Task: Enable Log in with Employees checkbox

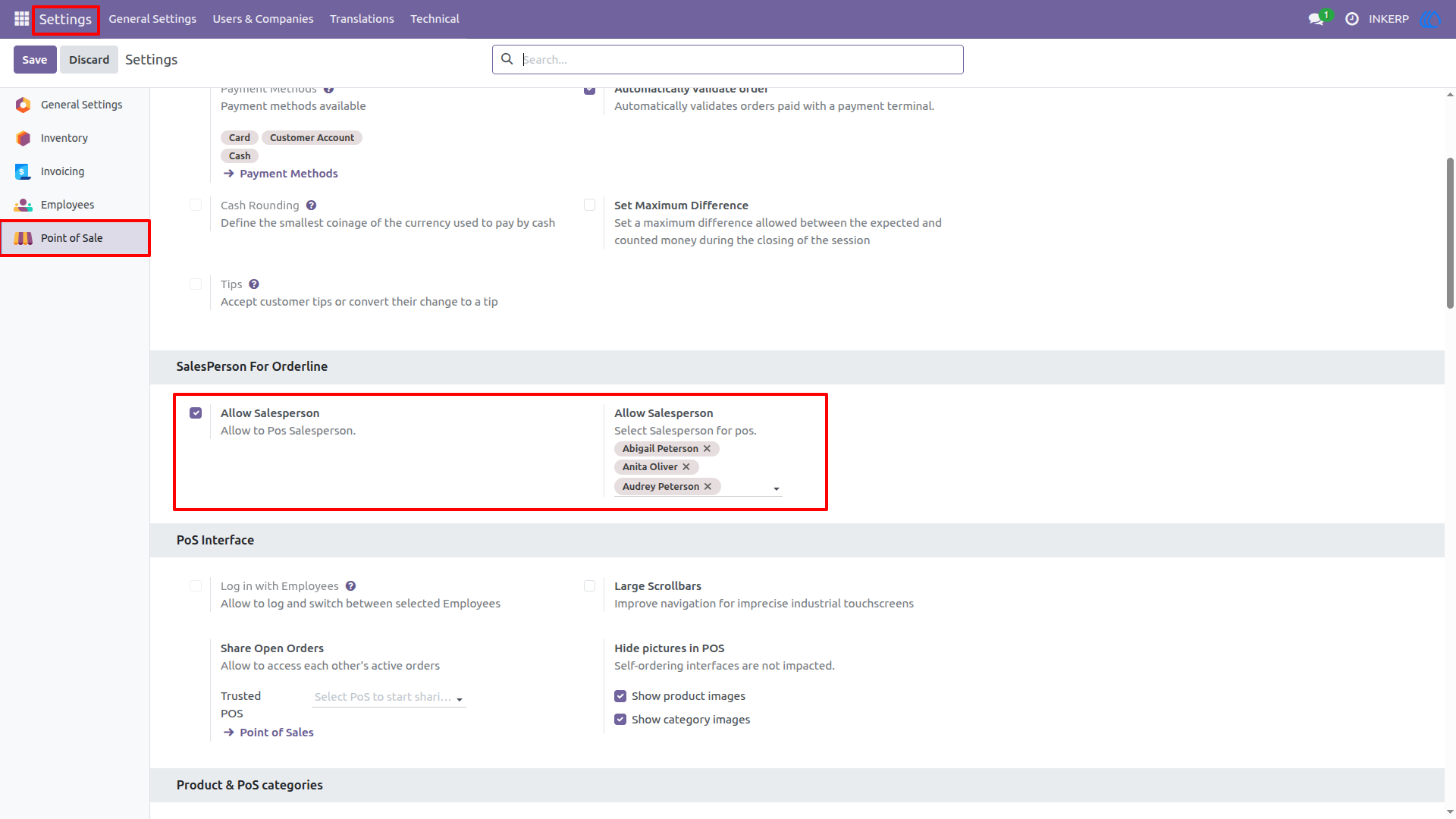Action: tap(196, 586)
